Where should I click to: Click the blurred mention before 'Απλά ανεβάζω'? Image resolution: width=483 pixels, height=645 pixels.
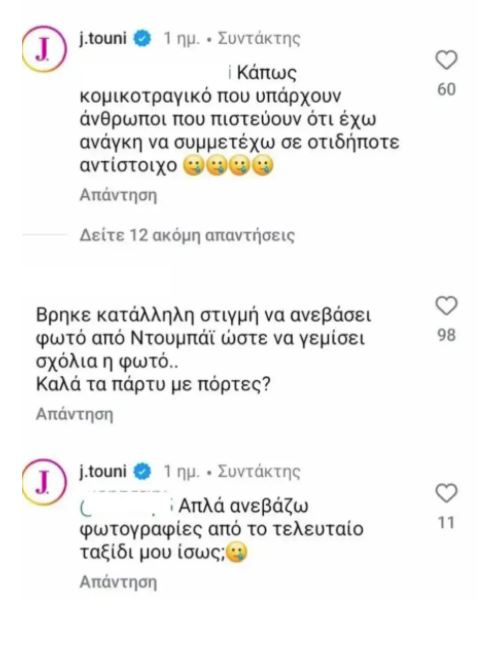pos(126,505)
